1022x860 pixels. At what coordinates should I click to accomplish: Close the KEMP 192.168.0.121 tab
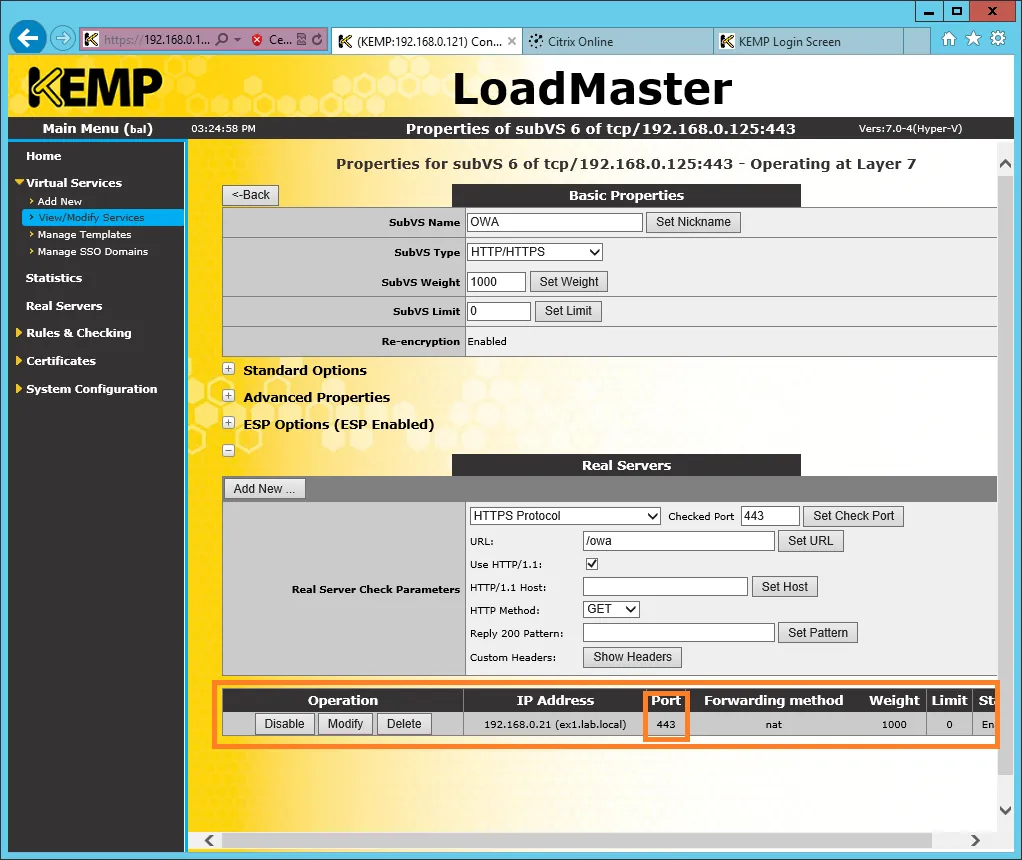512,41
